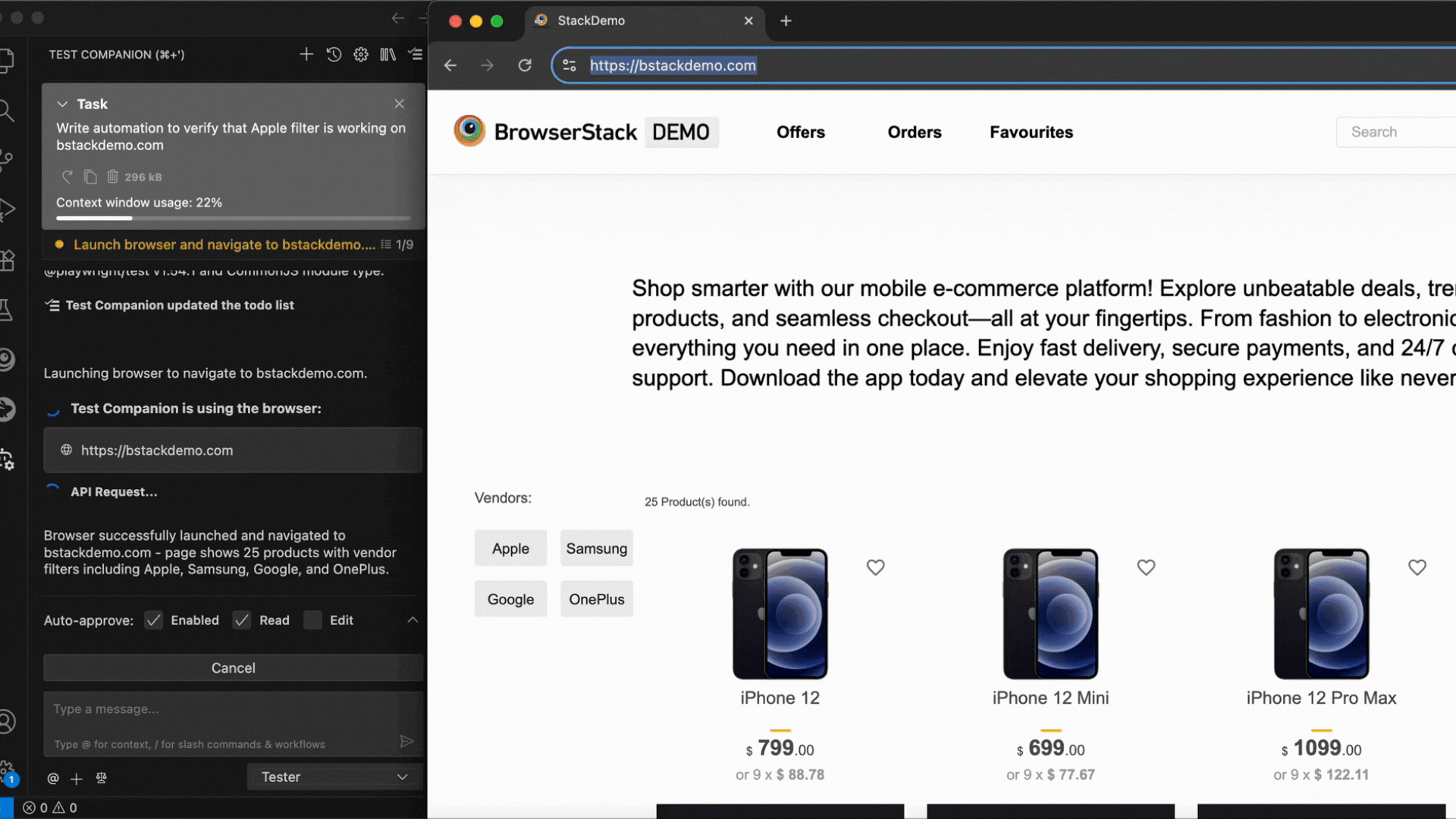Screen dimensions: 1456x819
Task: Click the heart icon on iPhone 12 Mini
Action: coord(1146,567)
